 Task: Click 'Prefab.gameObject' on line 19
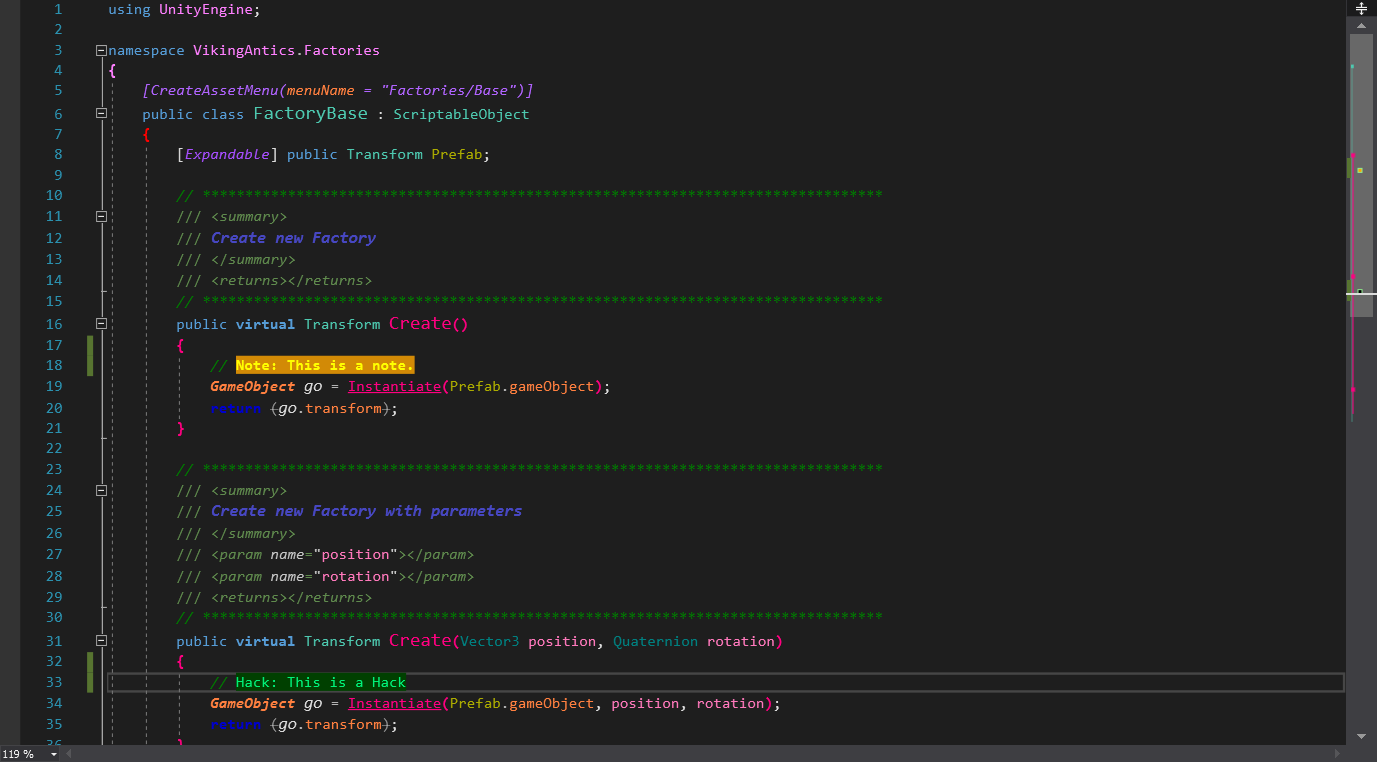[x=522, y=386]
